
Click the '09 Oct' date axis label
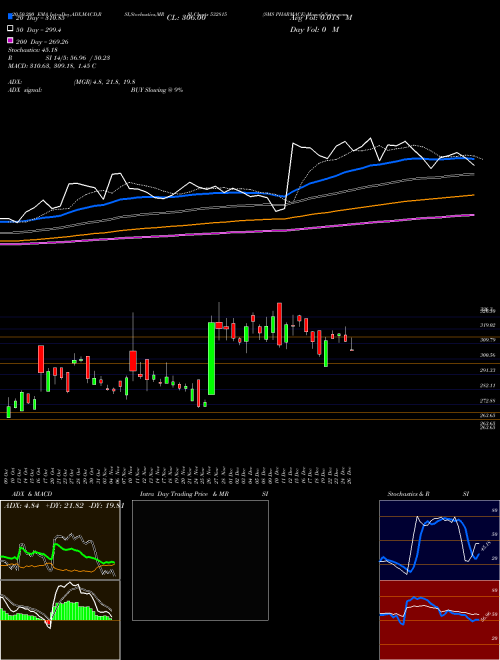coord(8,474)
